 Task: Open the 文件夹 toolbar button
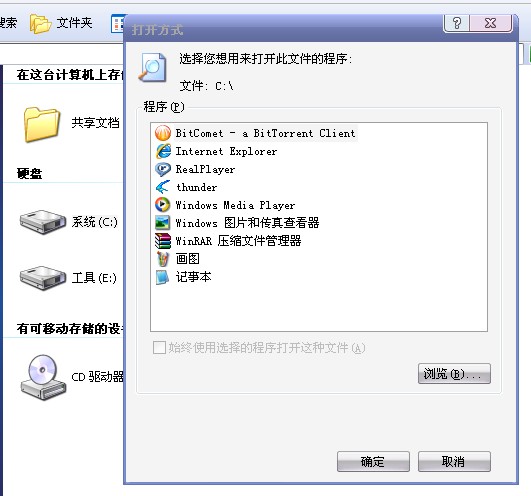[61, 23]
